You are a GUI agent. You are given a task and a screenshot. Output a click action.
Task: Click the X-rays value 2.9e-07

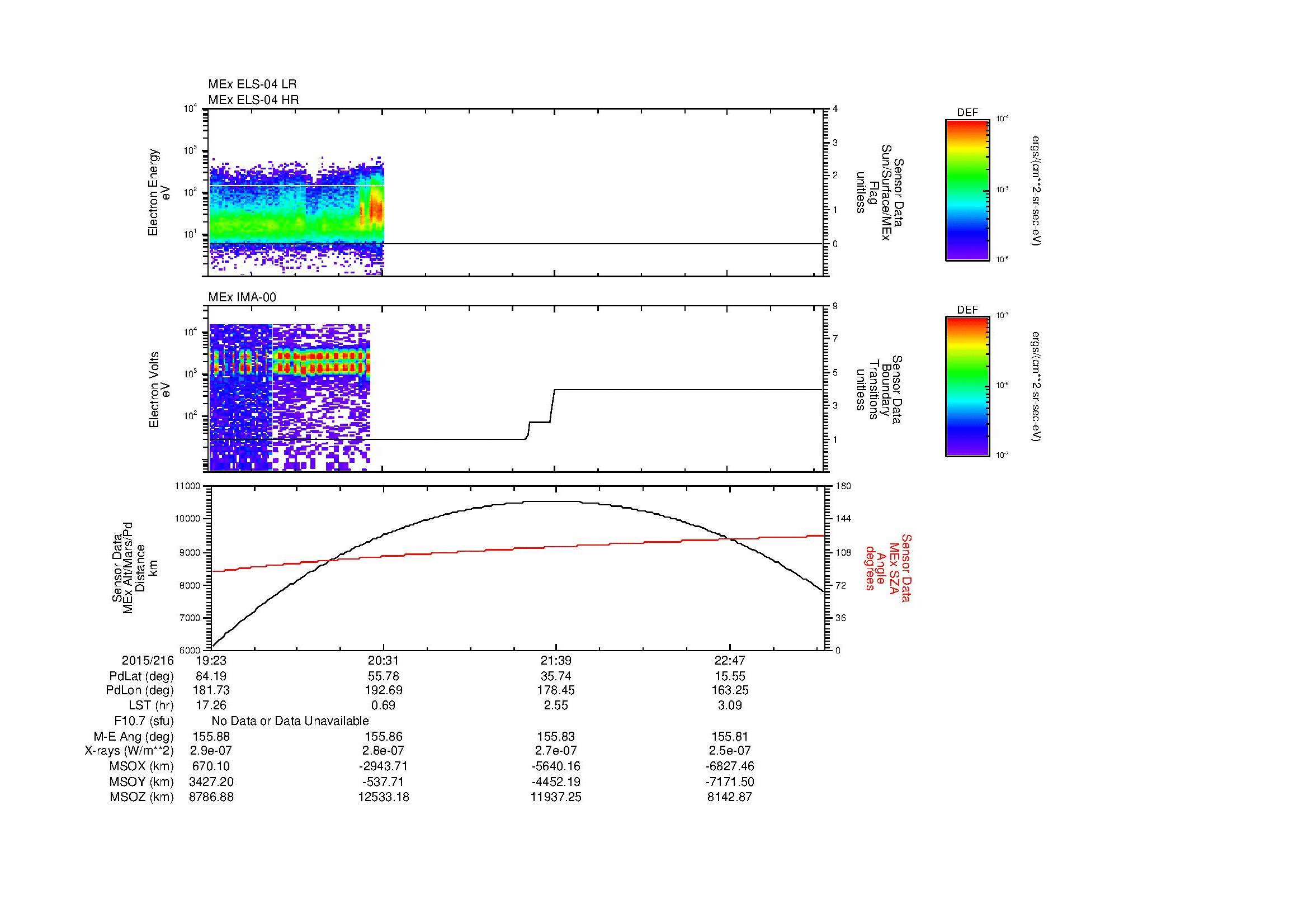click(x=211, y=751)
